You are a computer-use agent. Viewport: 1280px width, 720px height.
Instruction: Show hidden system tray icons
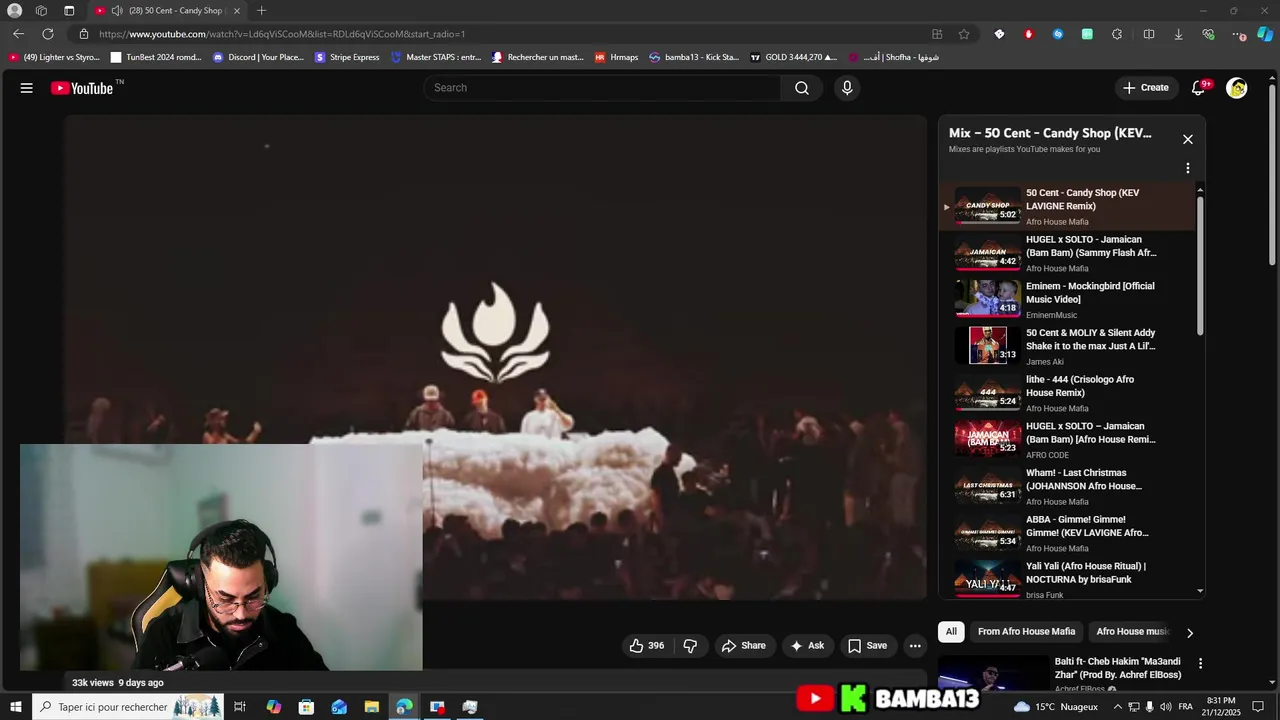click(x=1118, y=707)
